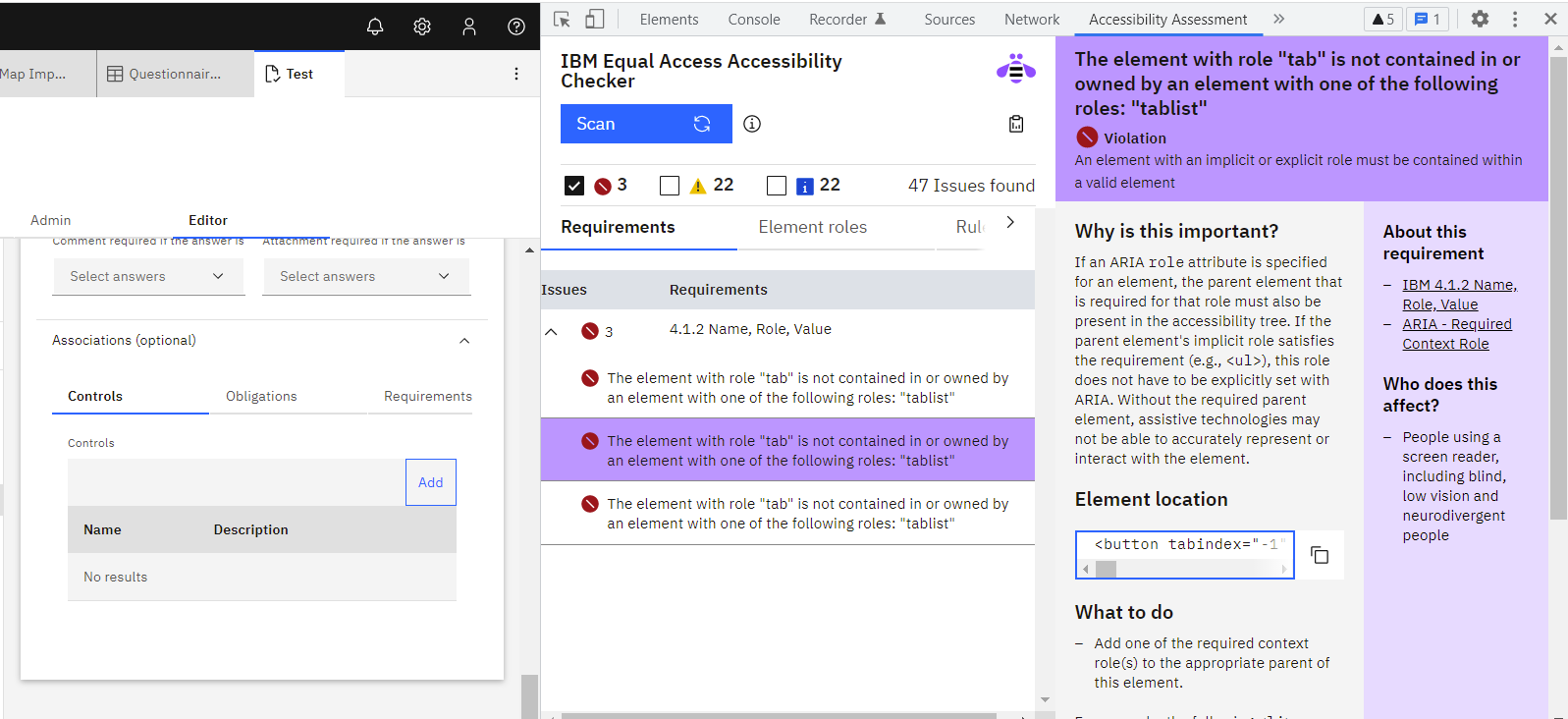Check the needs review filter checkbox

click(x=670, y=186)
